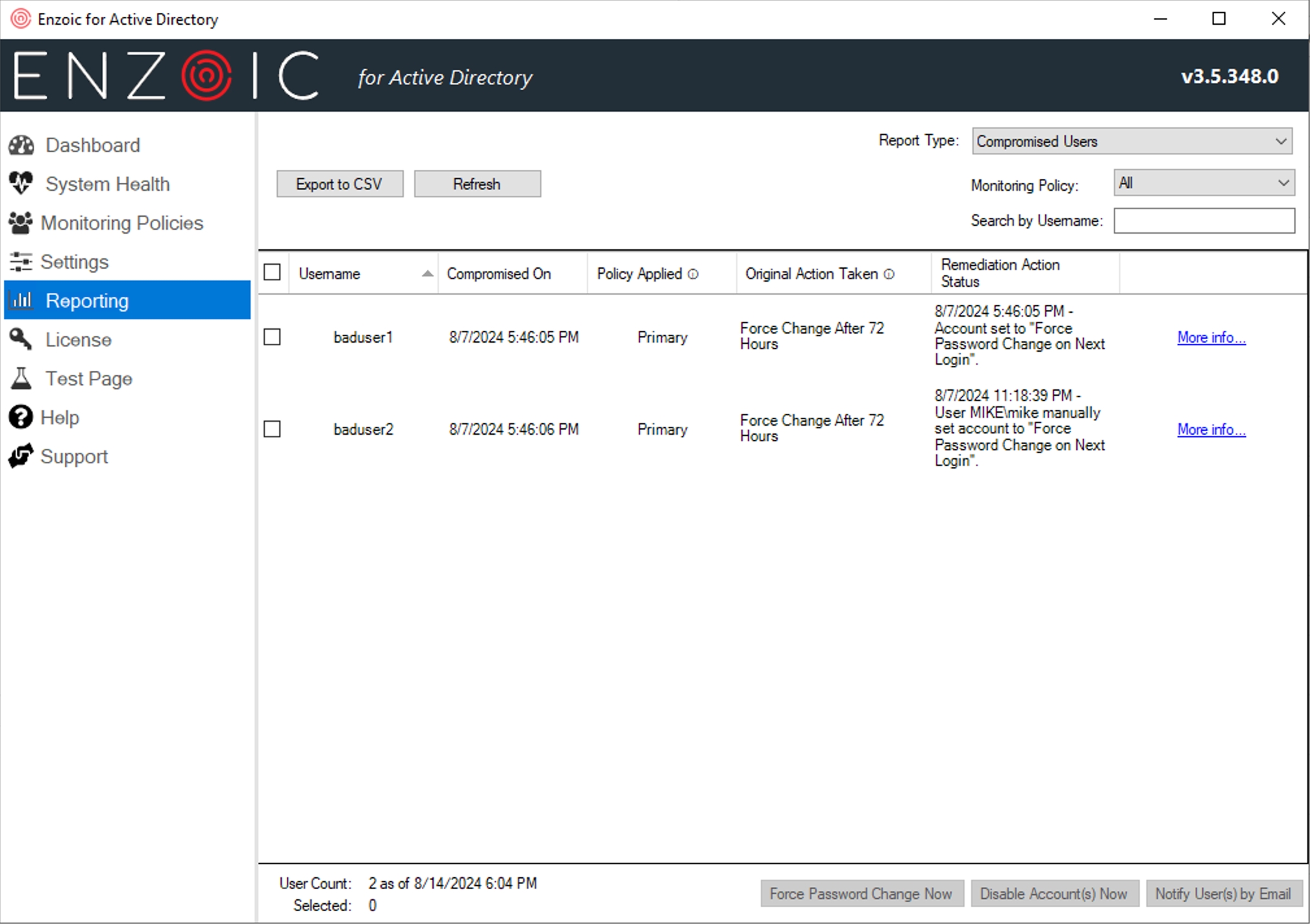Image resolution: width=1310 pixels, height=924 pixels.
Task: Click the Monitoring Policies people icon
Action: (x=20, y=223)
